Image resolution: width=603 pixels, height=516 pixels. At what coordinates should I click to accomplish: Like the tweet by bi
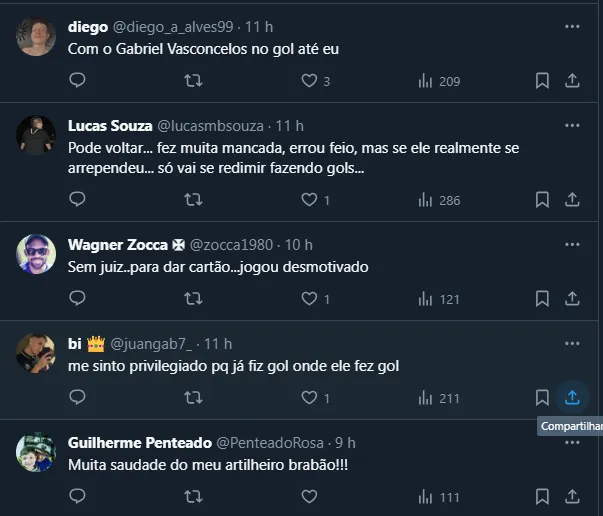point(309,397)
